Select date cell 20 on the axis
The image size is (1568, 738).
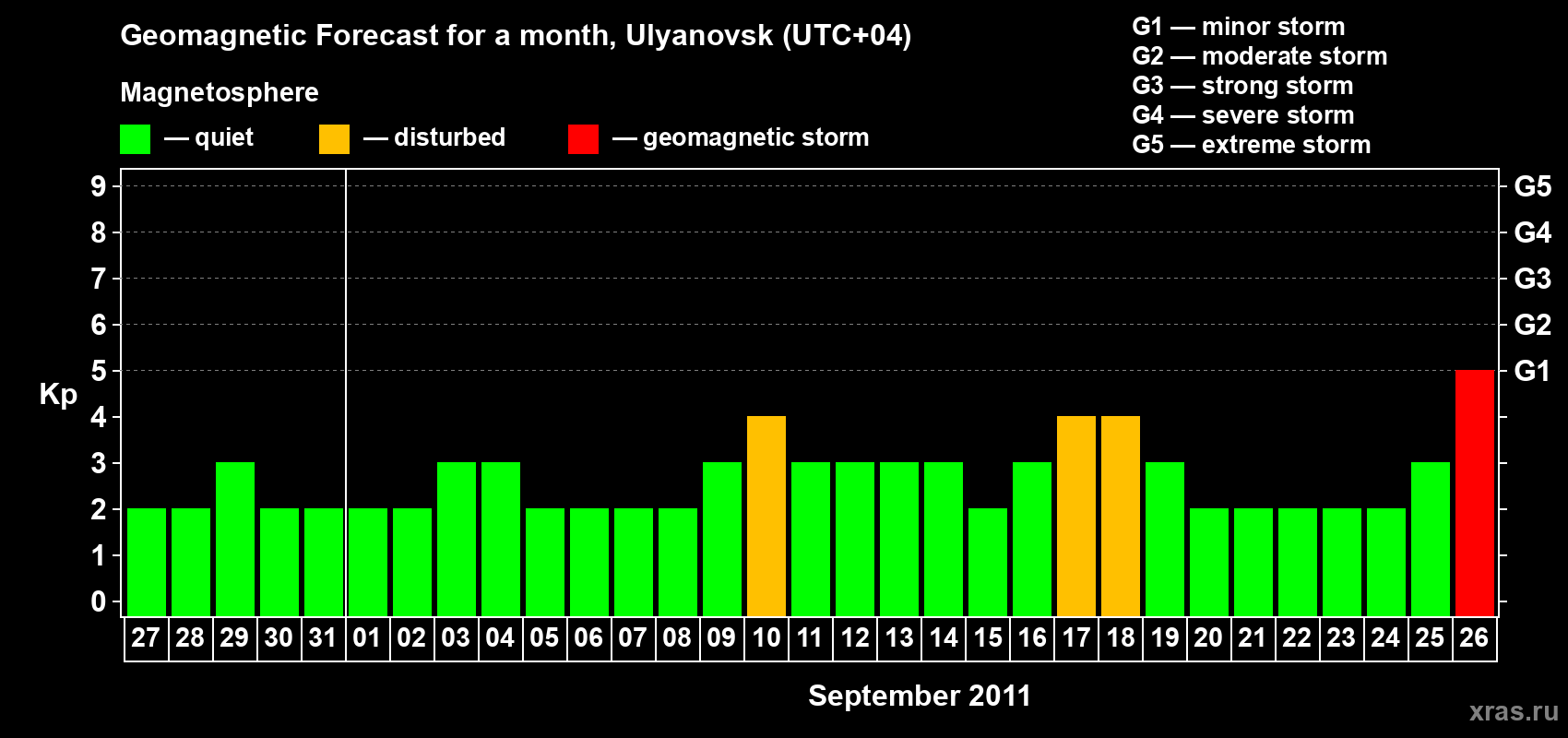coord(1208,638)
